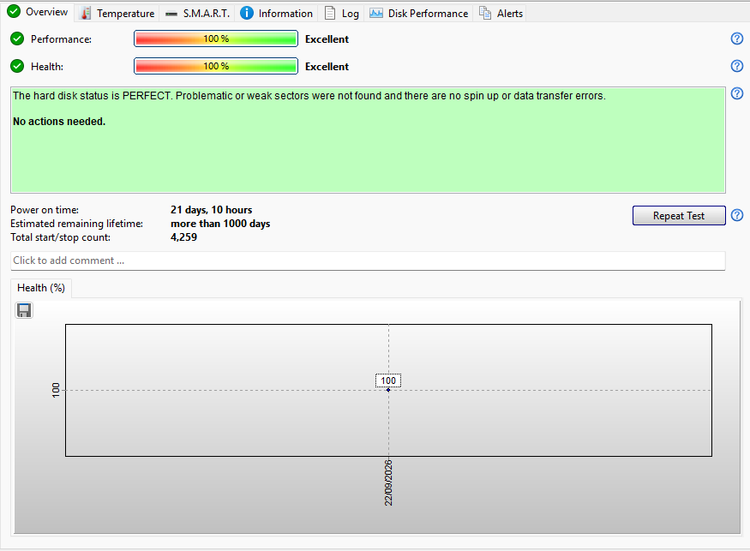Open help icon next to Performance row
Screen dimensions: 750x551
pyautogui.click(x=737, y=39)
